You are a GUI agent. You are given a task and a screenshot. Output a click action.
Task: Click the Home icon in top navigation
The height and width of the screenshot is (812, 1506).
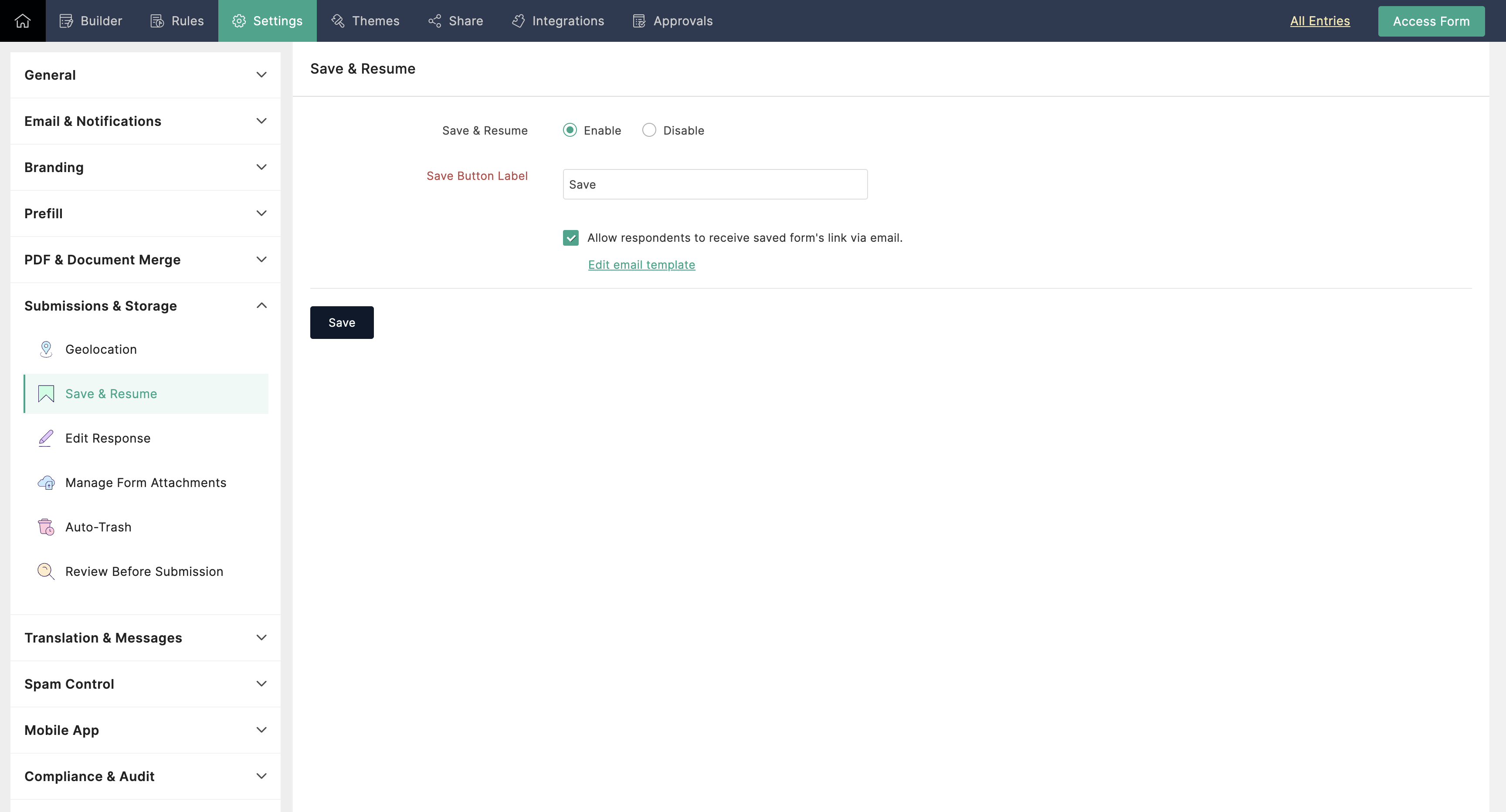point(22,20)
